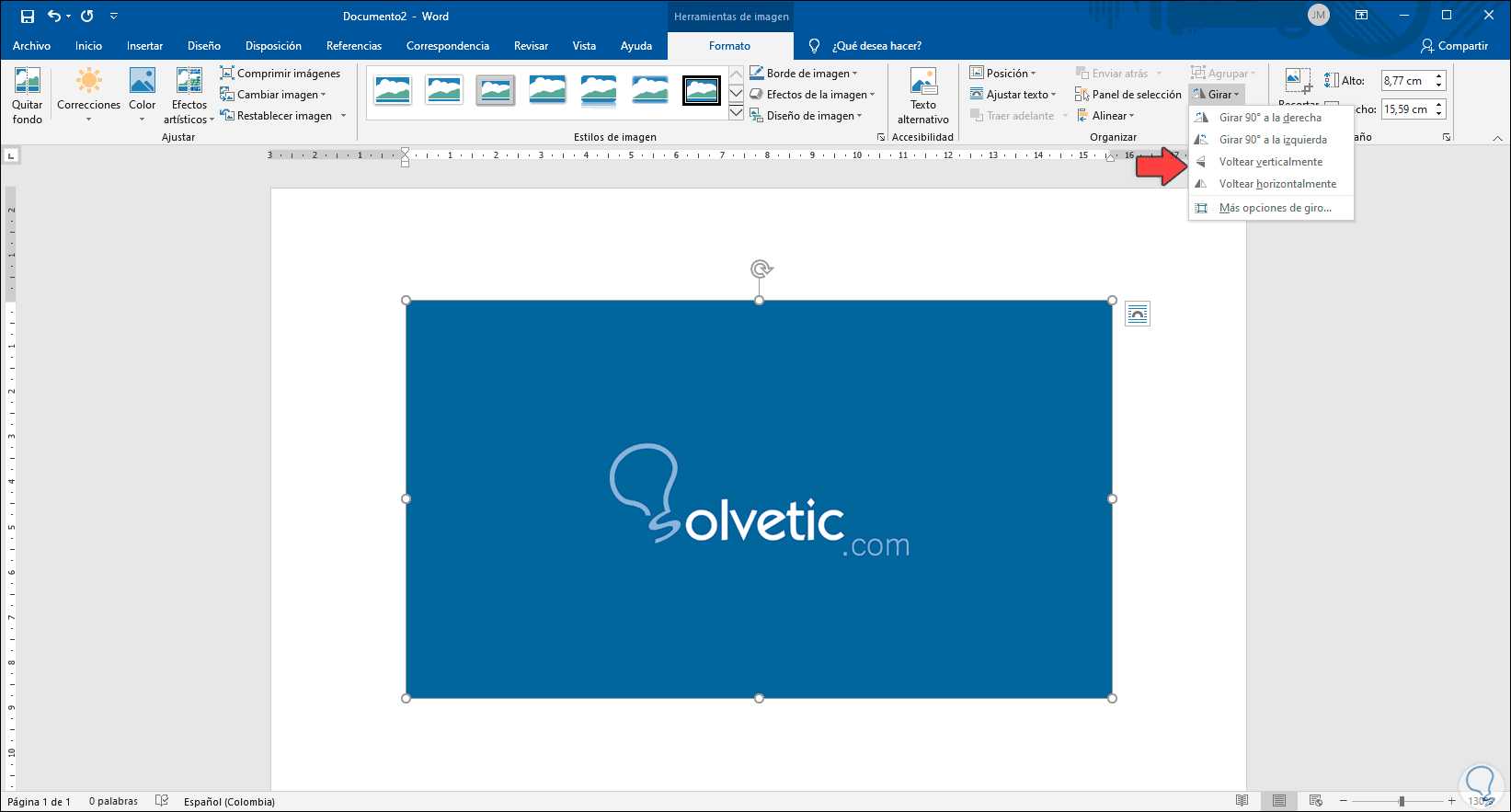Screen dimensions: 1511x812
Task: Open the Archivo tab
Action: tap(31, 46)
